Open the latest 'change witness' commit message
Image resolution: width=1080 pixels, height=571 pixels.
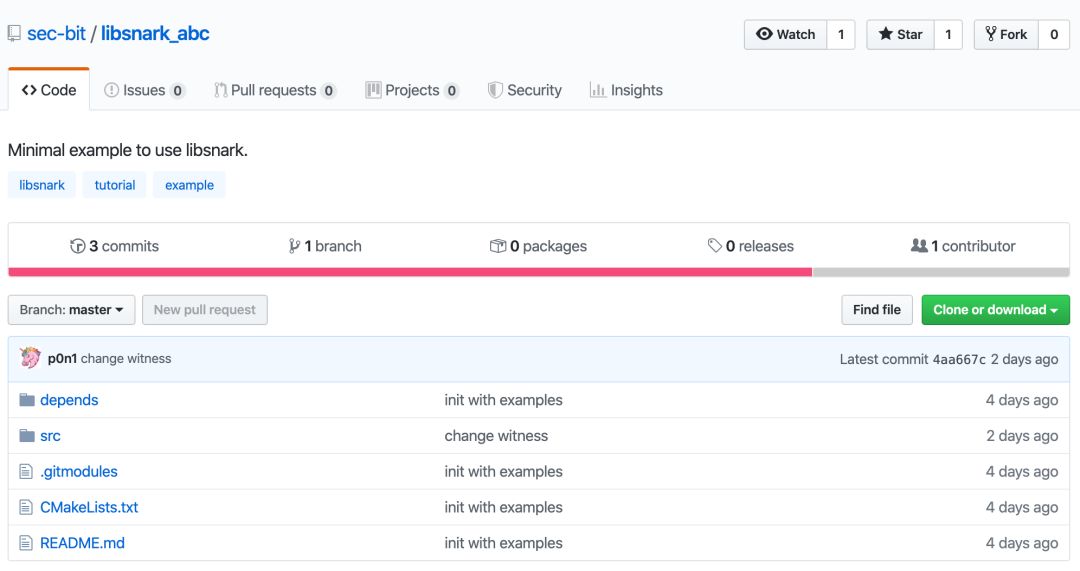[126, 358]
